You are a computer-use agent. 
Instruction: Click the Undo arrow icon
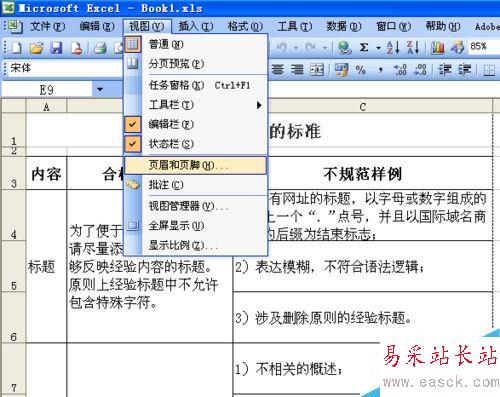click(282, 48)
